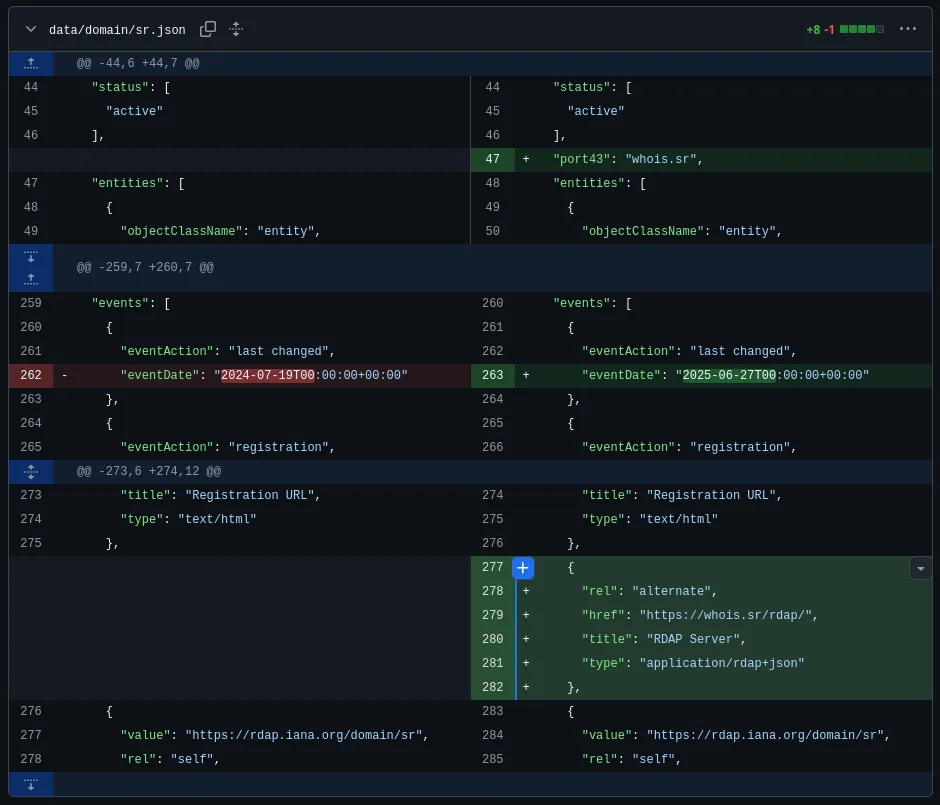This screenshot has height=805, width=940.
Task: Open the three-dot file options menu
Action: pos(907,29)
